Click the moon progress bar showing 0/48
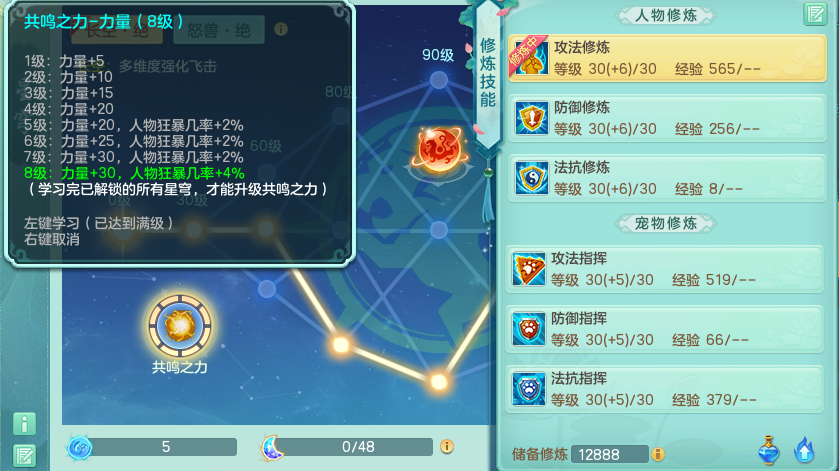This screenshot has height=471, width=839. tap(348, 447)
